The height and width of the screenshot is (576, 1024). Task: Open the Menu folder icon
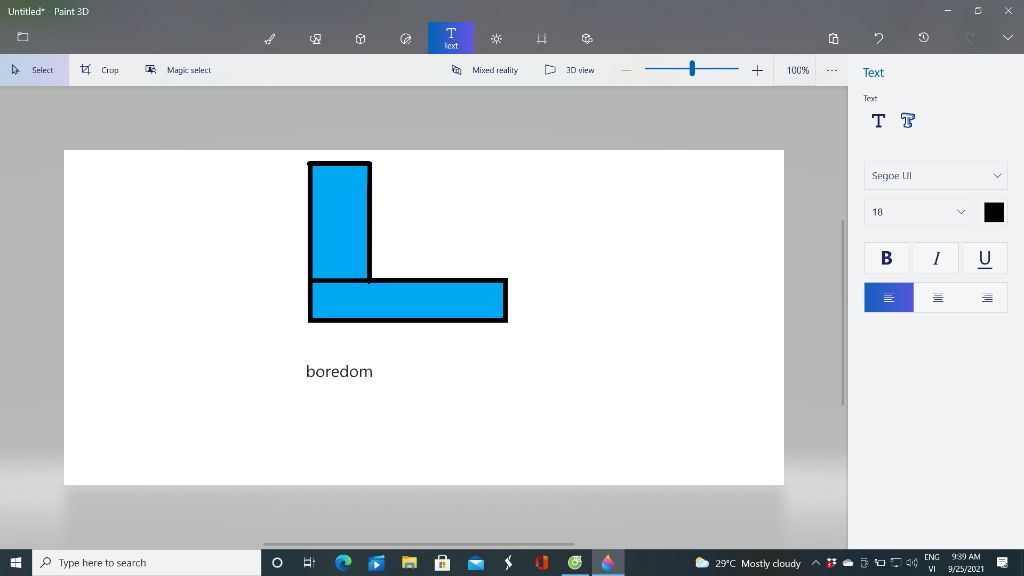tap(23, 37)
